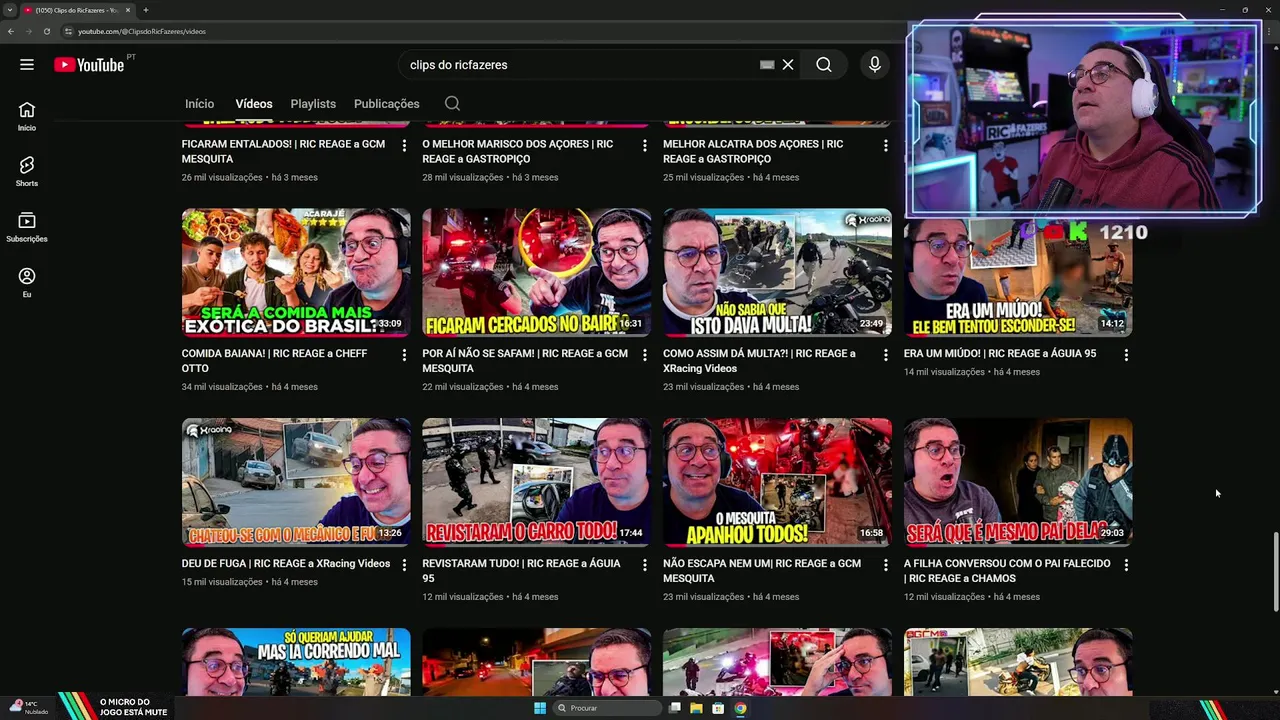This screenshot has height=720, width=1280.
Task: Click the browser address bar URL
Action: [142, 31]
